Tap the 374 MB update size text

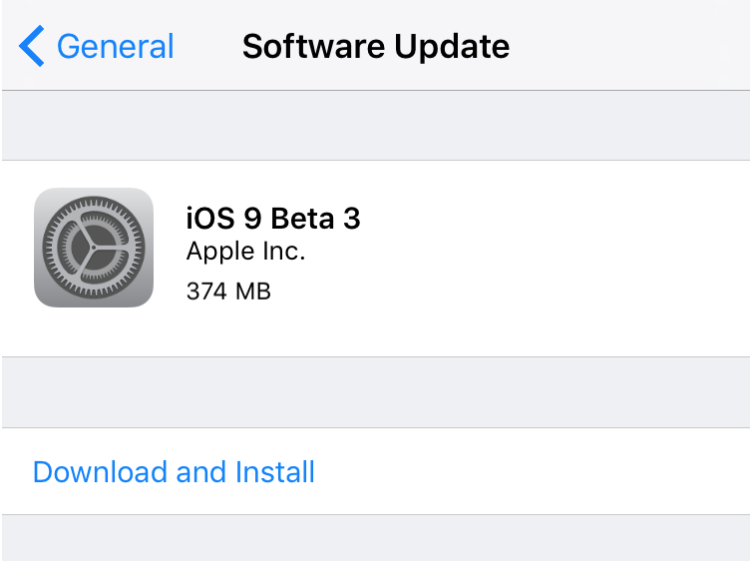[228, 291]
